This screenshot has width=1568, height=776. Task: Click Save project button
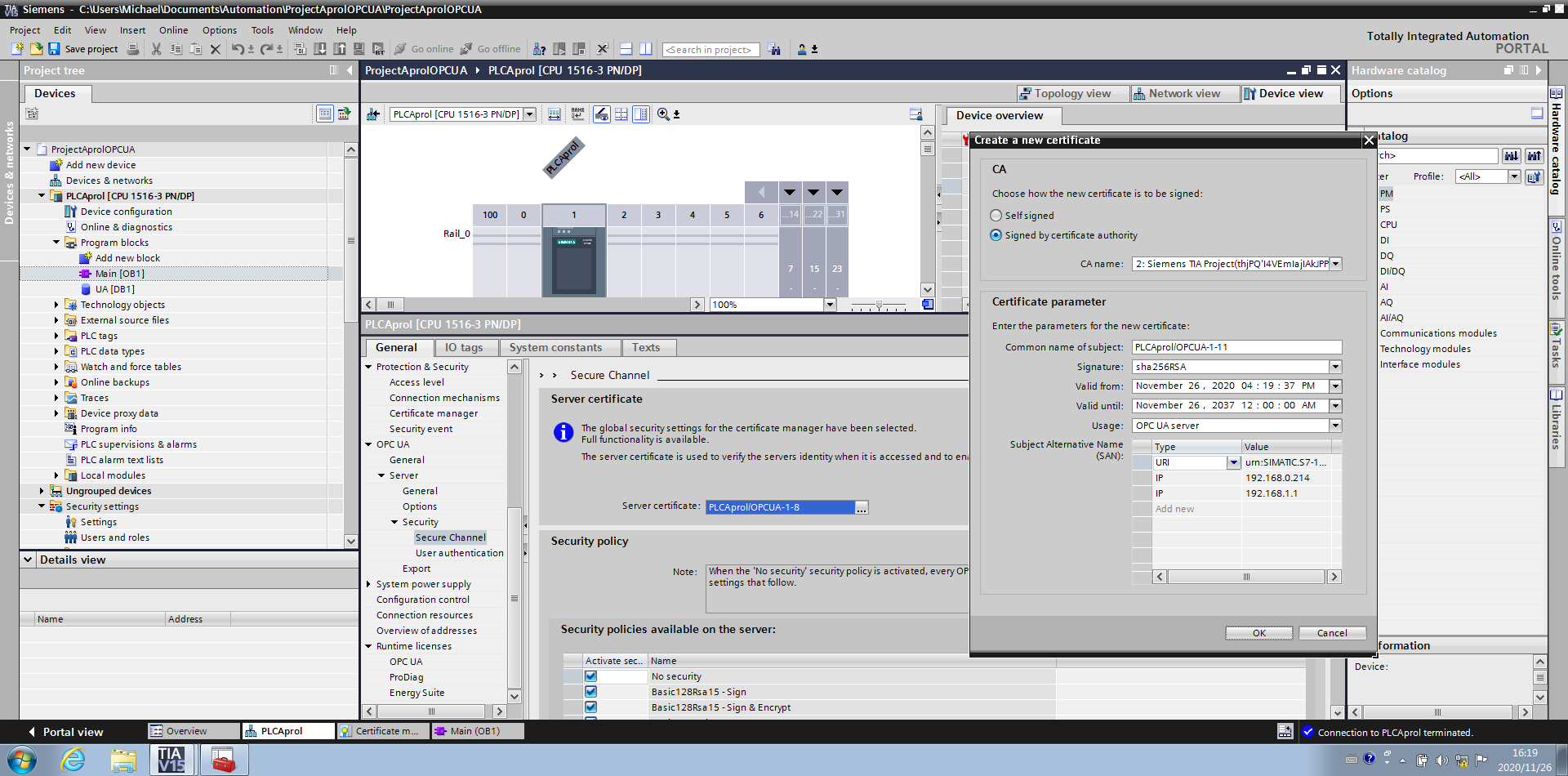82,49
